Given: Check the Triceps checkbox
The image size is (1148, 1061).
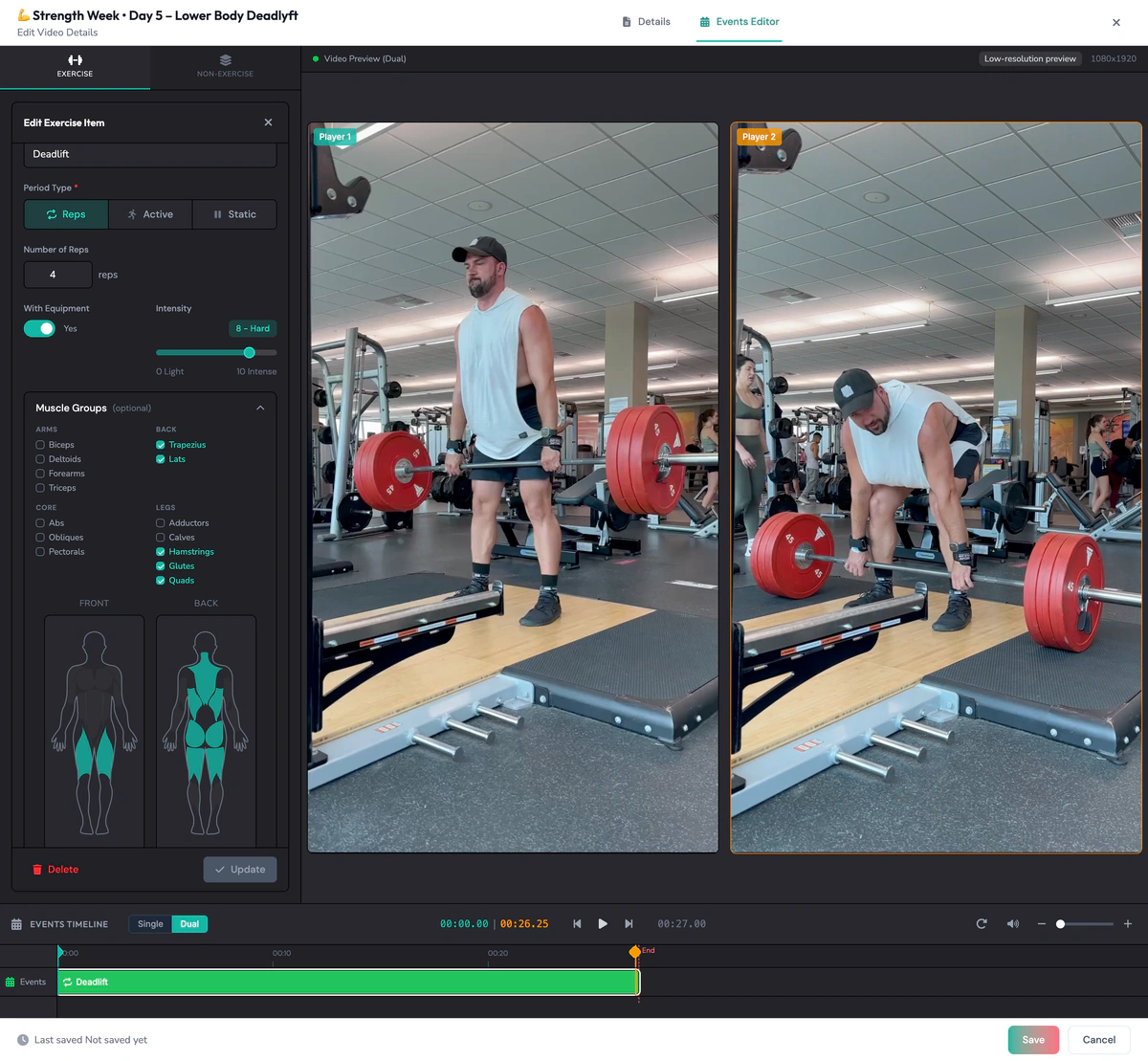Looking at the screenshot, I should click(40, 488).
